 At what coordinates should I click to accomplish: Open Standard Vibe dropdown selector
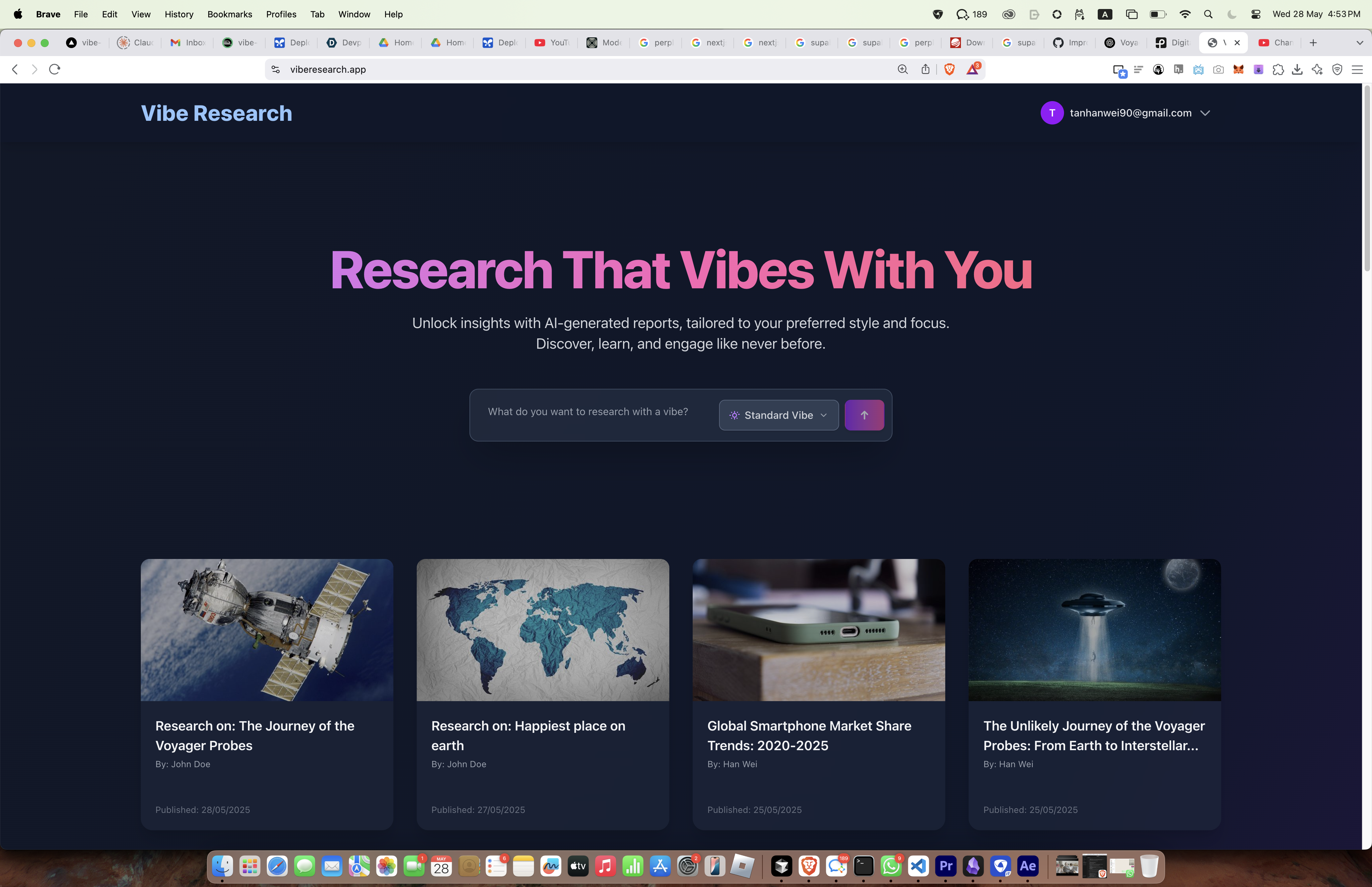tap(778, 415)
